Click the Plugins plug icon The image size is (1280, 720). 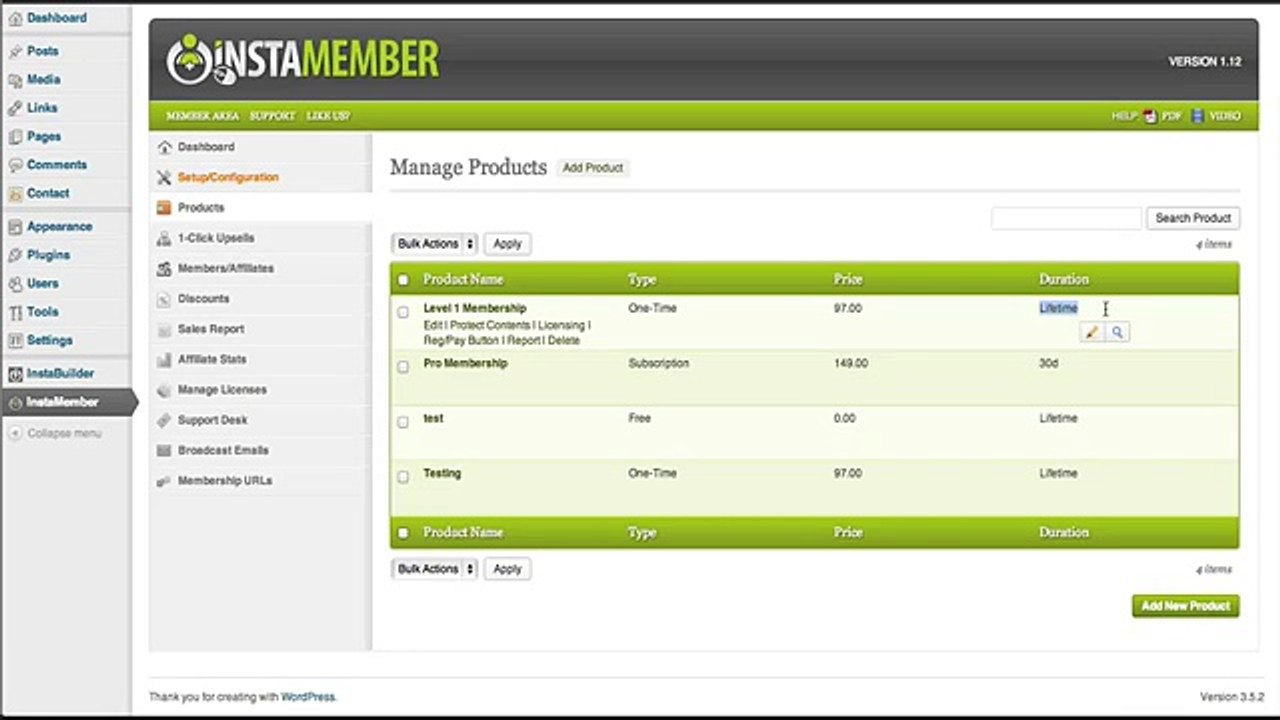15,255
